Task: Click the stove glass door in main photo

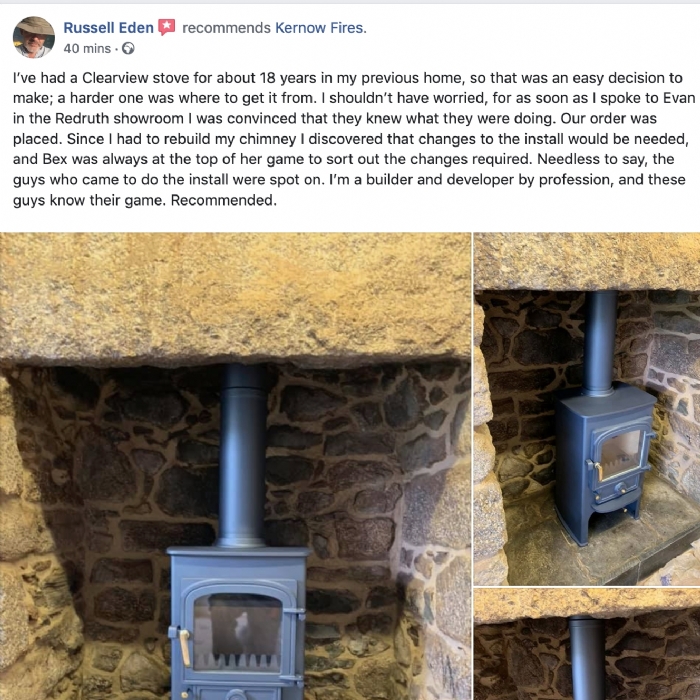Action: (x=237, y=633)
